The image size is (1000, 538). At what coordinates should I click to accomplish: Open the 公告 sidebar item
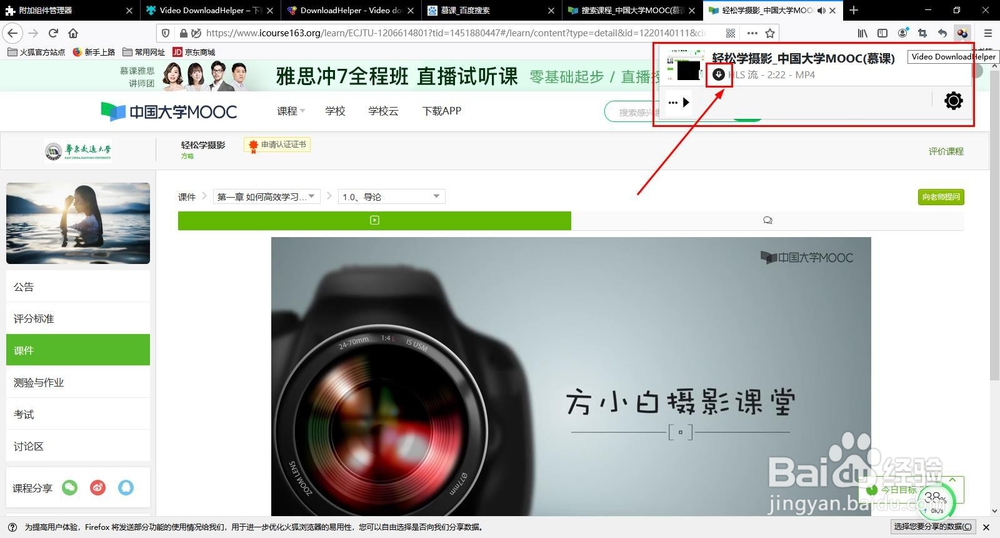78,287
